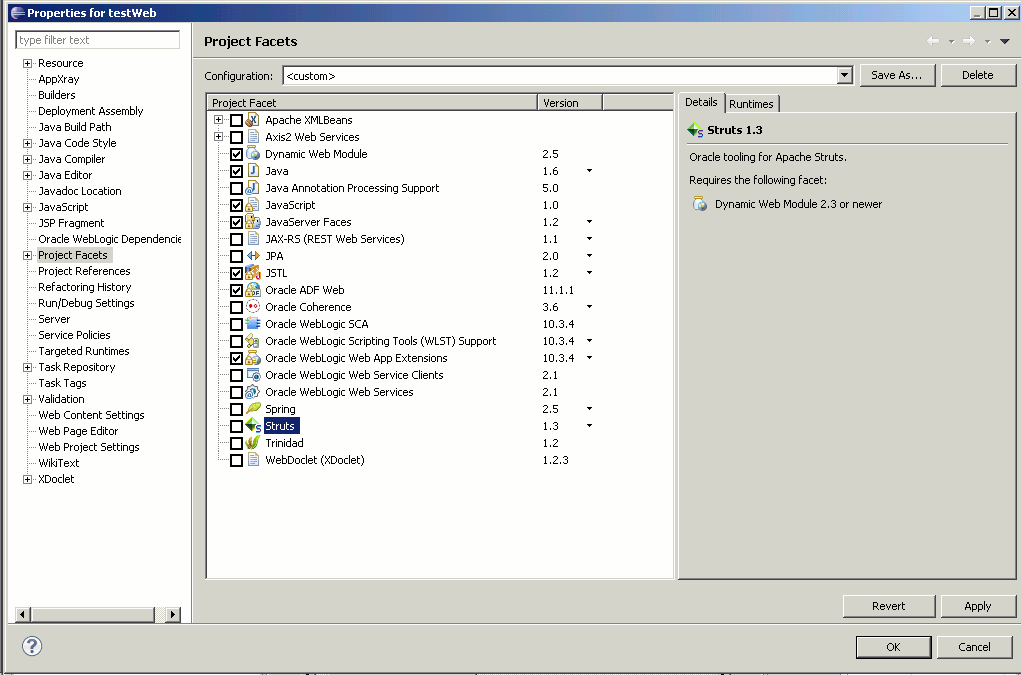
Task: Click the Java facet icon
Action: [x=253, y=171]
